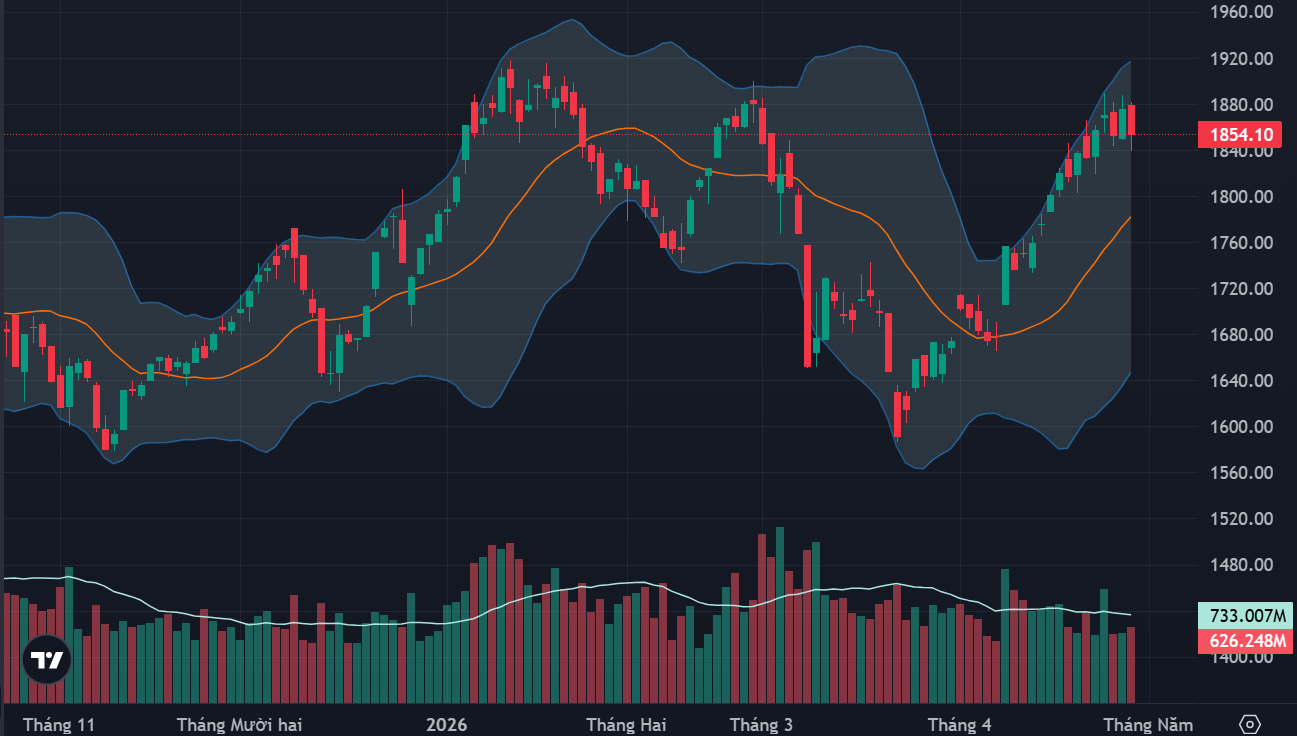
Task: Click the Tháng 4 time axis label
Action: pos(959,724)
